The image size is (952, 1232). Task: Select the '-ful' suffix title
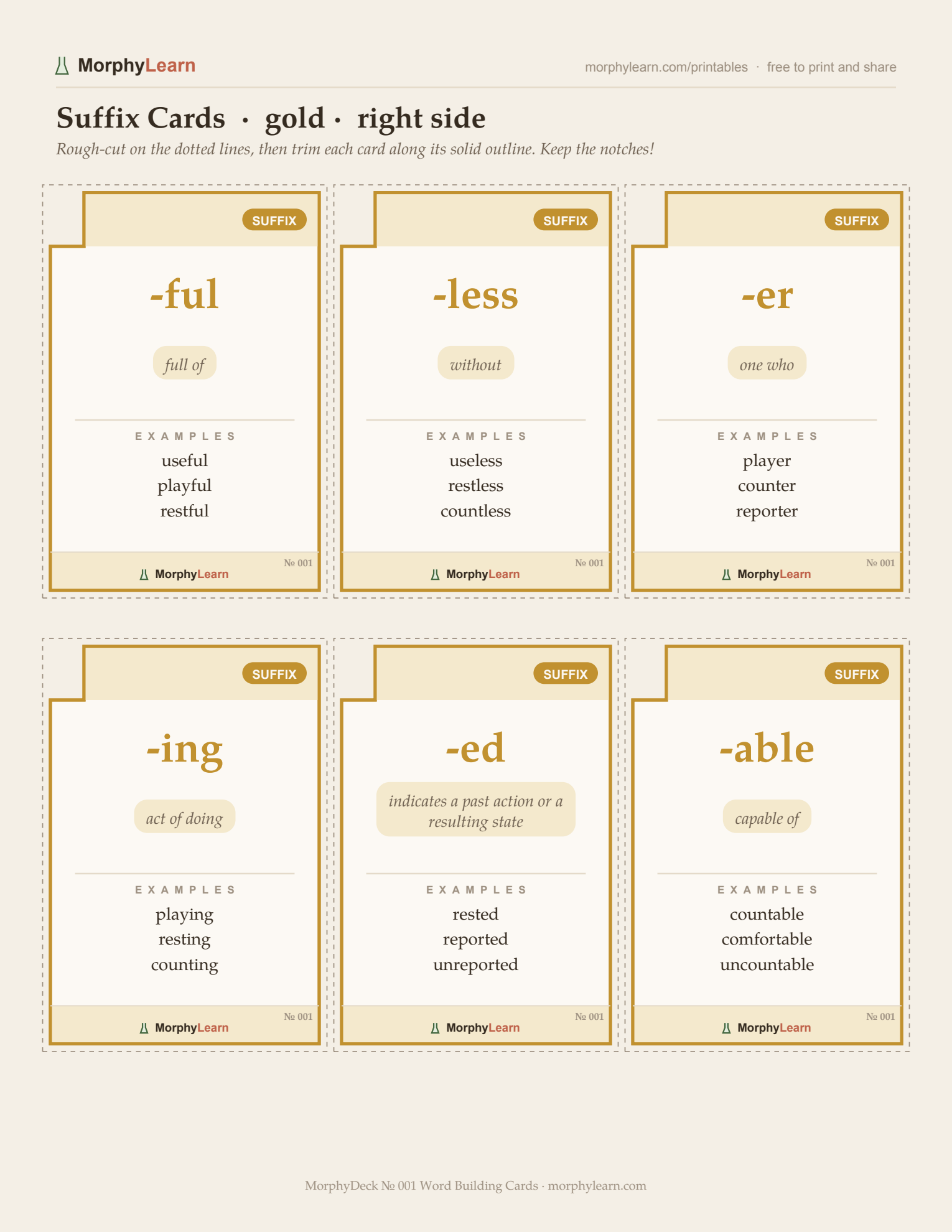tap(185, 294)
